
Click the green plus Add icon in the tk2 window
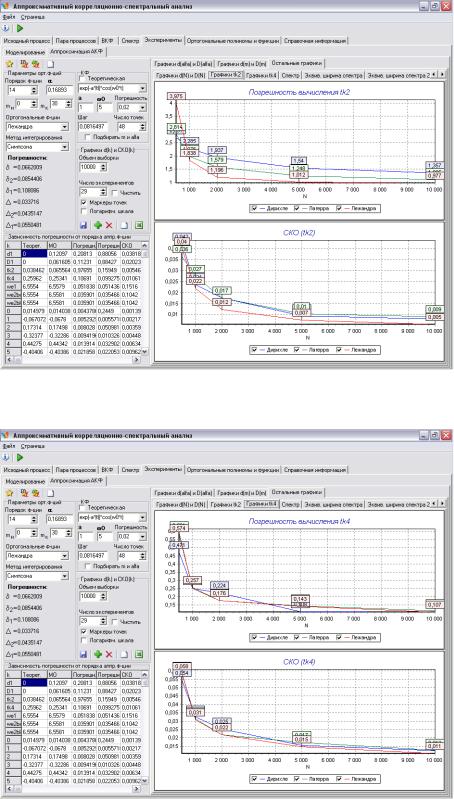click(x=98, y=225)
